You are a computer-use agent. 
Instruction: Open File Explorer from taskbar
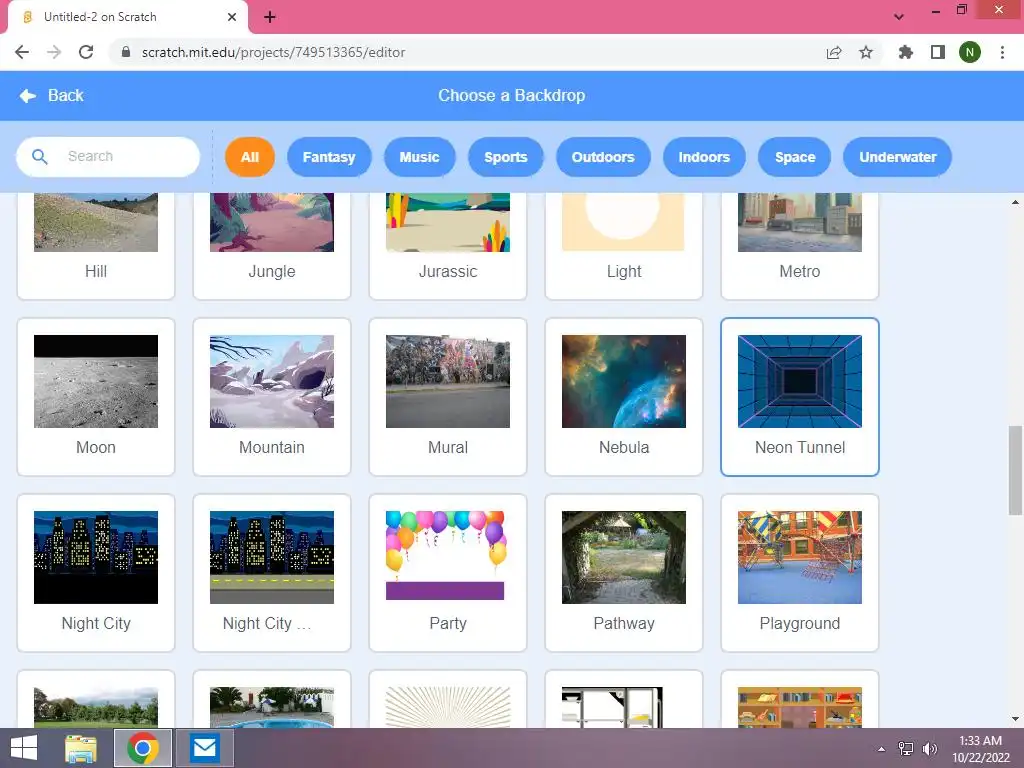point(81,748)
